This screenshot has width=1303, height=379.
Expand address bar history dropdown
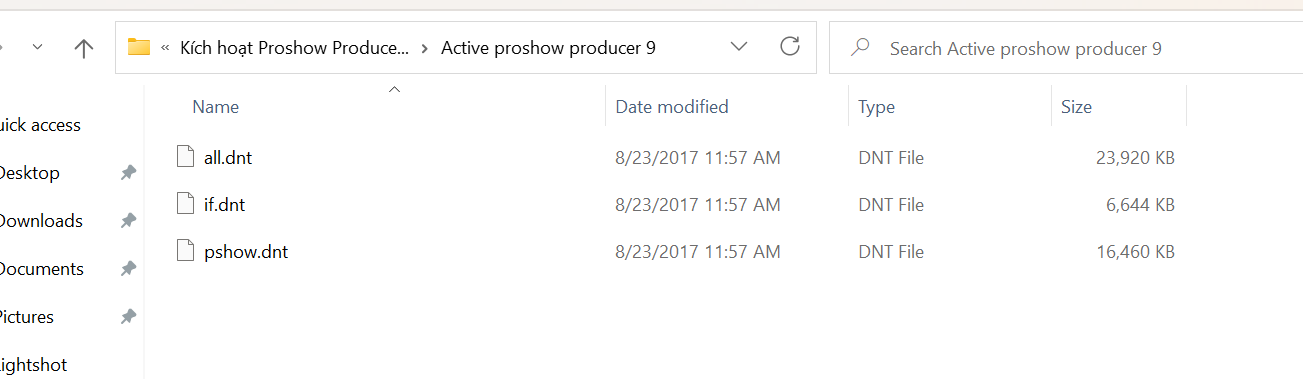point(739,47)
